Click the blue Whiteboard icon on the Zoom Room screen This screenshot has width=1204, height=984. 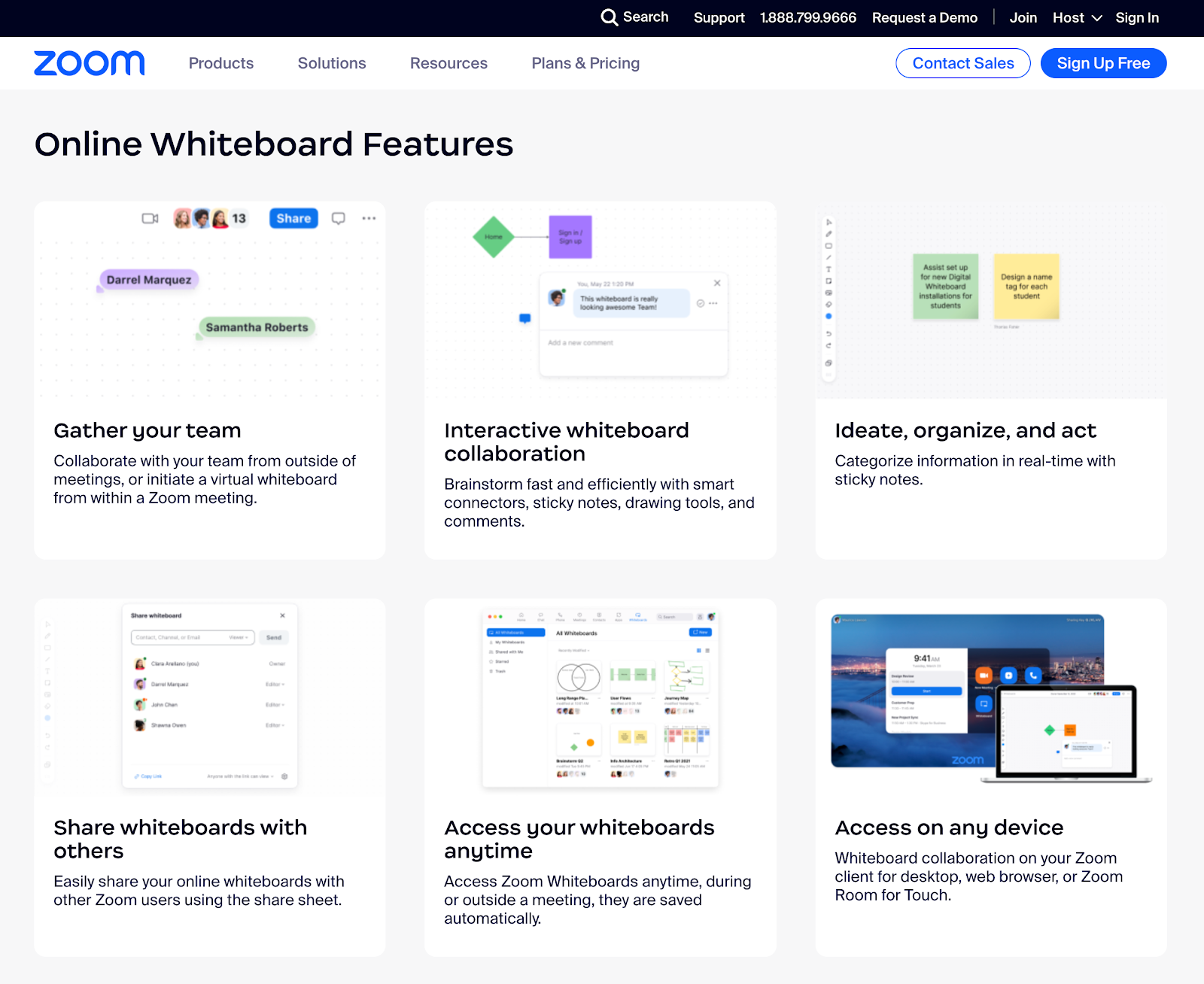tap(984, 704)
